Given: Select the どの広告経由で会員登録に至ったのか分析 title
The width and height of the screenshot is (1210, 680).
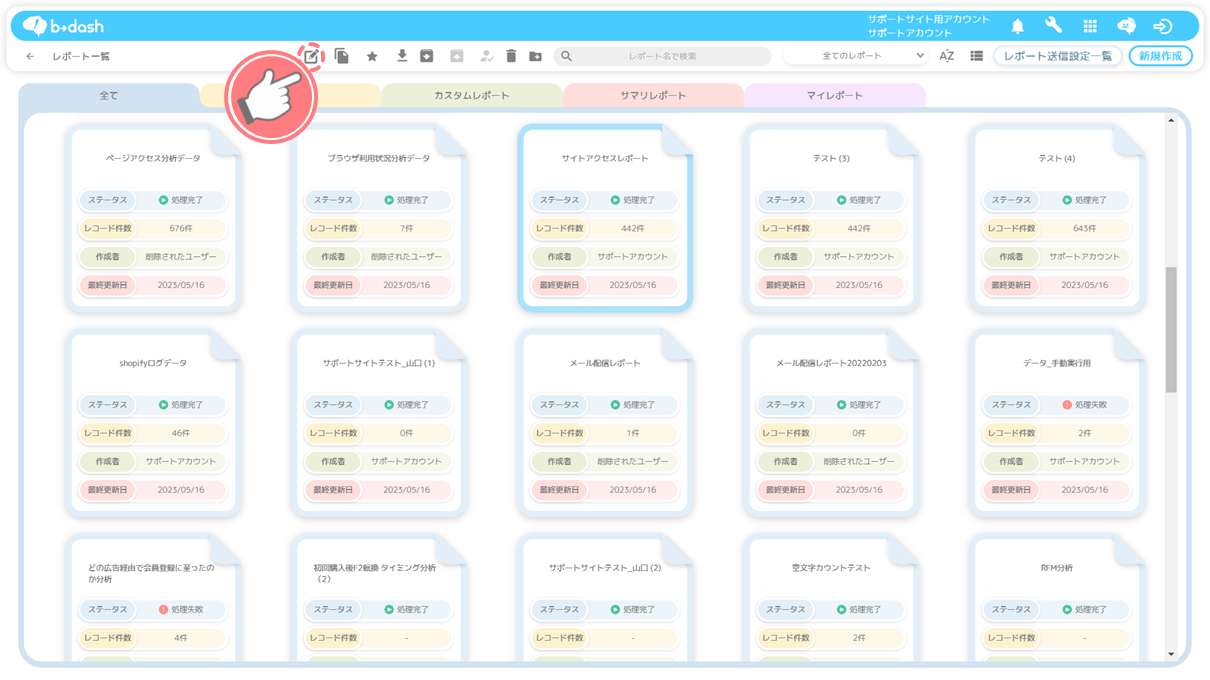Looking at the screenshot, I should click(x=151, y=573).
